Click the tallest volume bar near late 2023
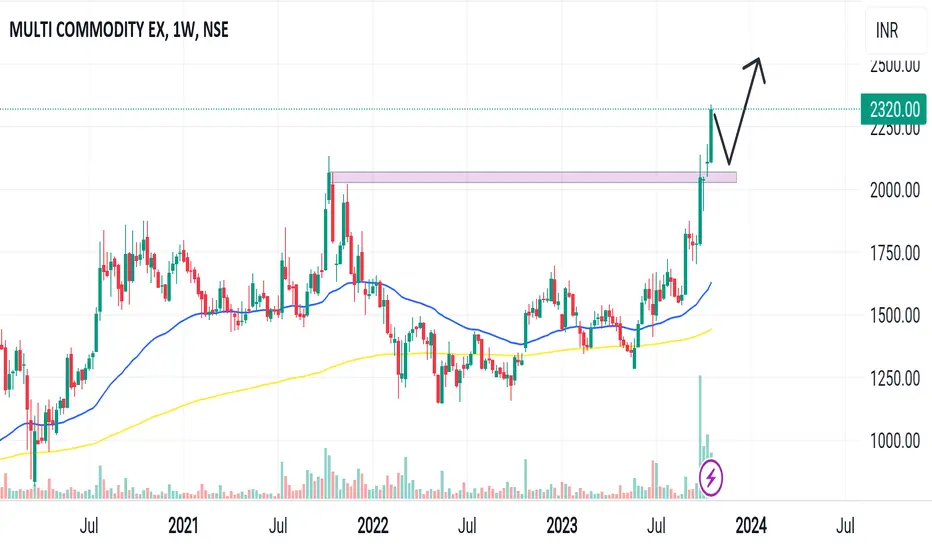This screenshot has height=550, width=932. tap(700, 436)
